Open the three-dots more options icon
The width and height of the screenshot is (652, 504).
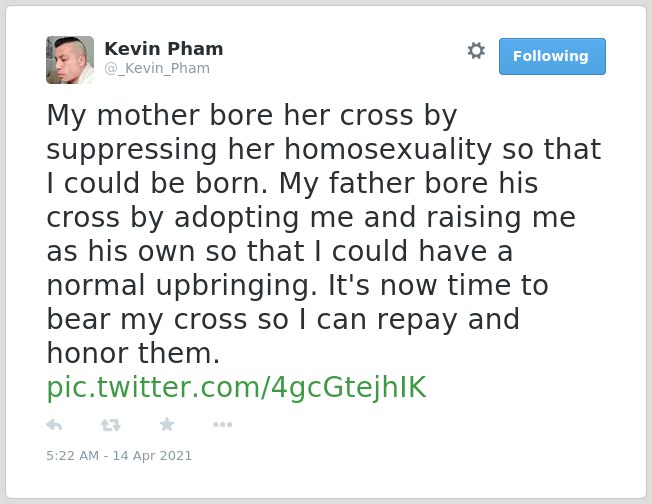tap(222, 425)
